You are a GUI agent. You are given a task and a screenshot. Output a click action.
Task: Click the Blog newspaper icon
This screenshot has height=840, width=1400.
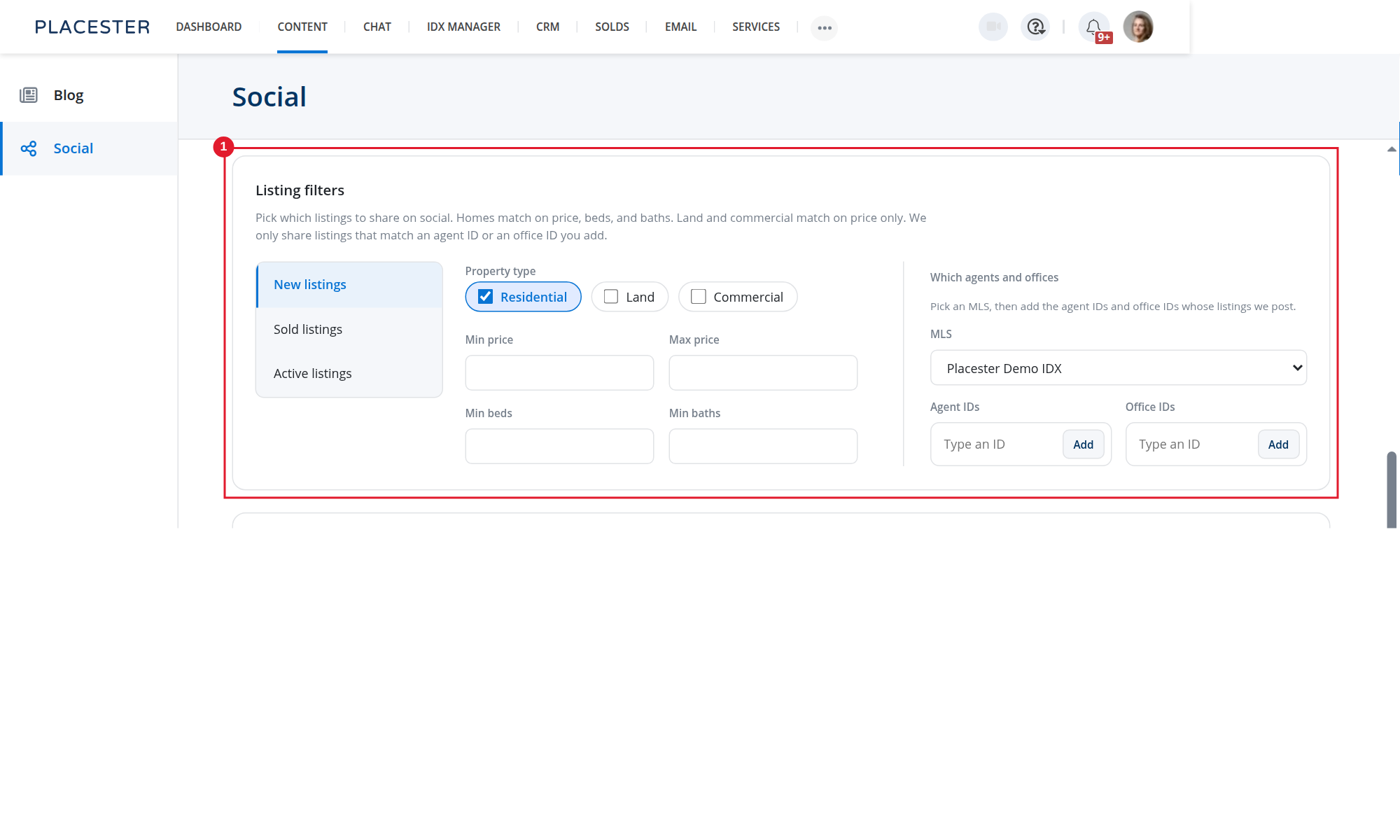[29, 95]
